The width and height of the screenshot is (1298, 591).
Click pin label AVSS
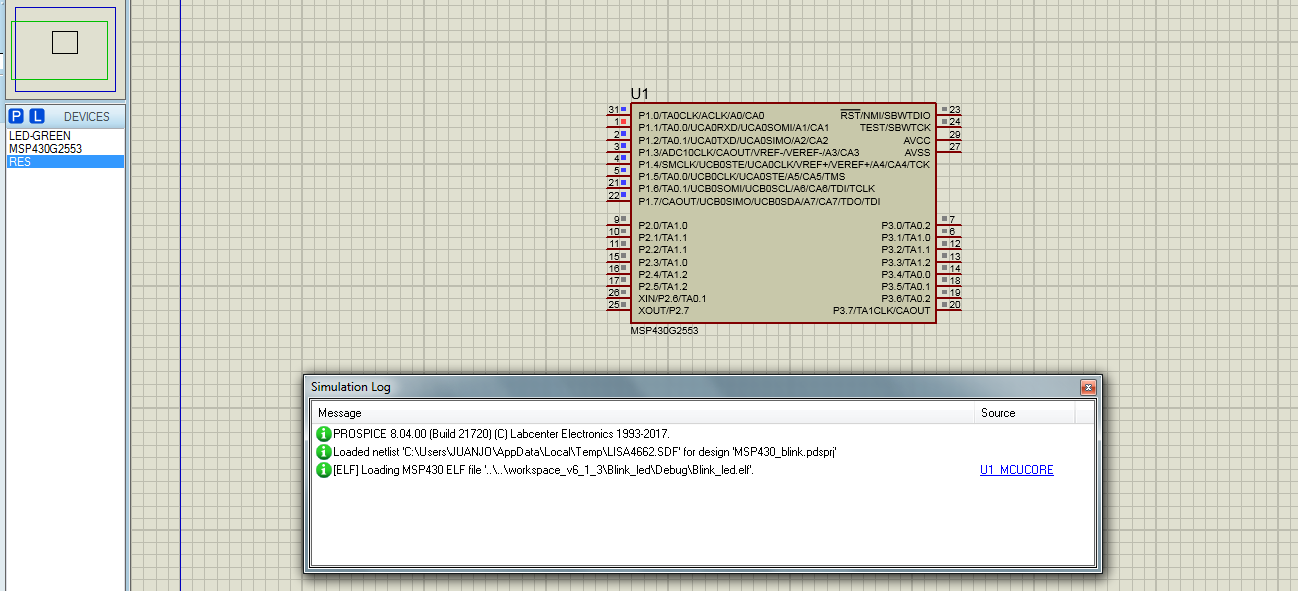click(917, 153)
